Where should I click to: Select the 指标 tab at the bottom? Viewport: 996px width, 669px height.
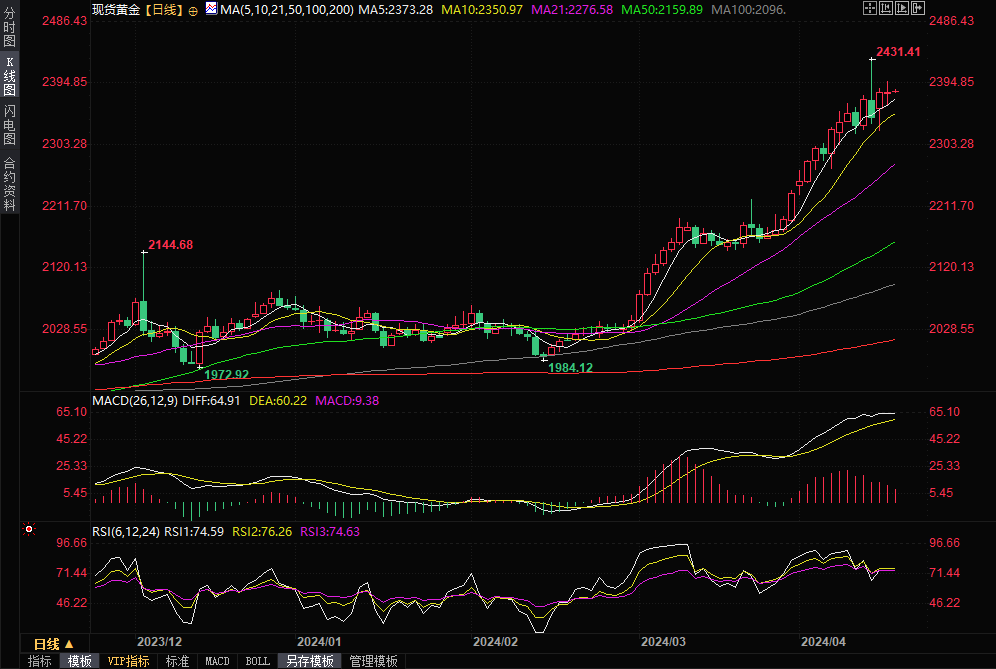click(x=39, y=661)
